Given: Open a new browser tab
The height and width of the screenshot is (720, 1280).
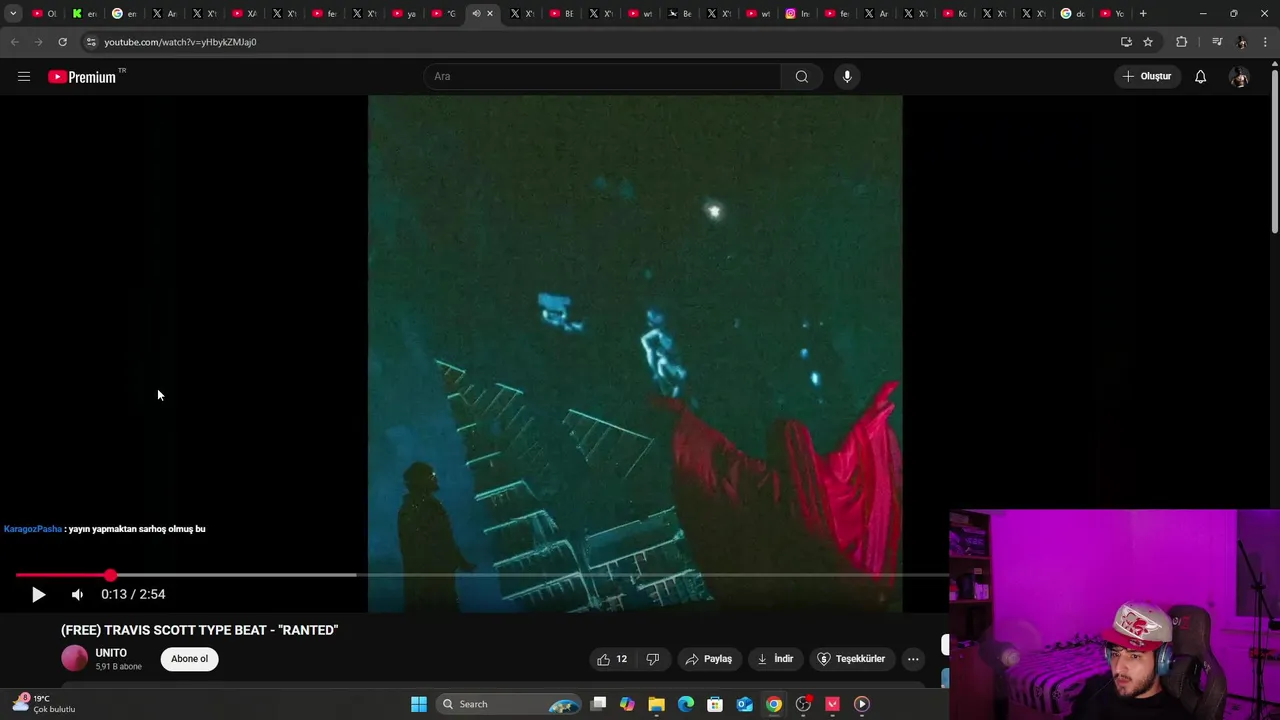Looking at the screenshot, I should coord(1143,14).
